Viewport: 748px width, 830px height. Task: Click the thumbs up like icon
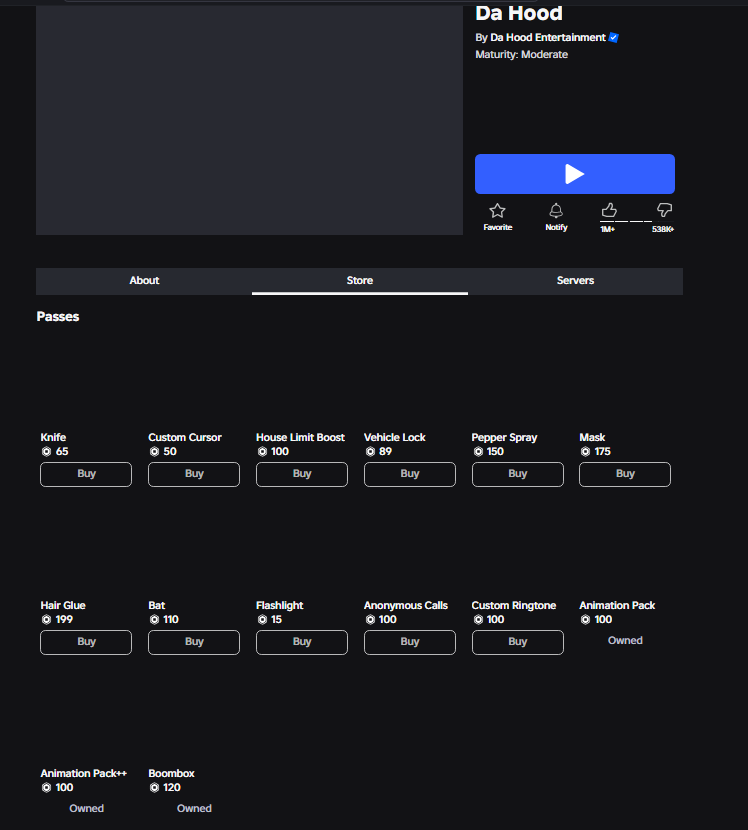(x=609, y=210)
